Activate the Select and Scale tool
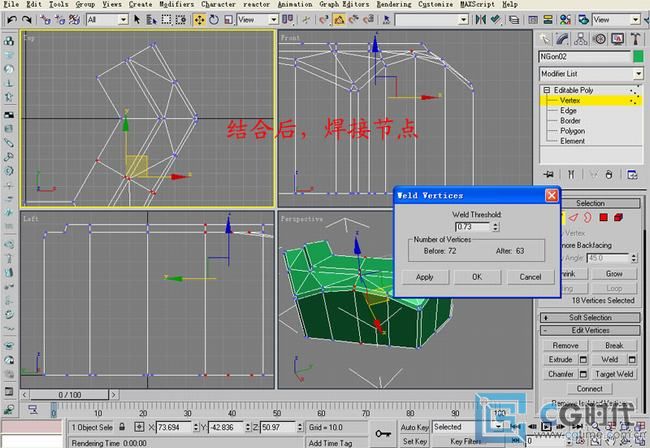The width and height of the screenshot is (650, 448). click(228, 19)
